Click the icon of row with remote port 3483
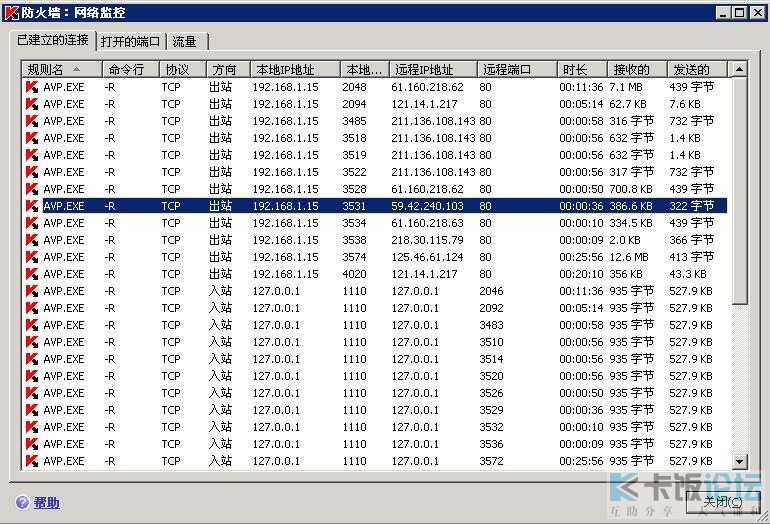Image resolution: width=770 pixels, height=524 pixels. click(x=32, y=325)
